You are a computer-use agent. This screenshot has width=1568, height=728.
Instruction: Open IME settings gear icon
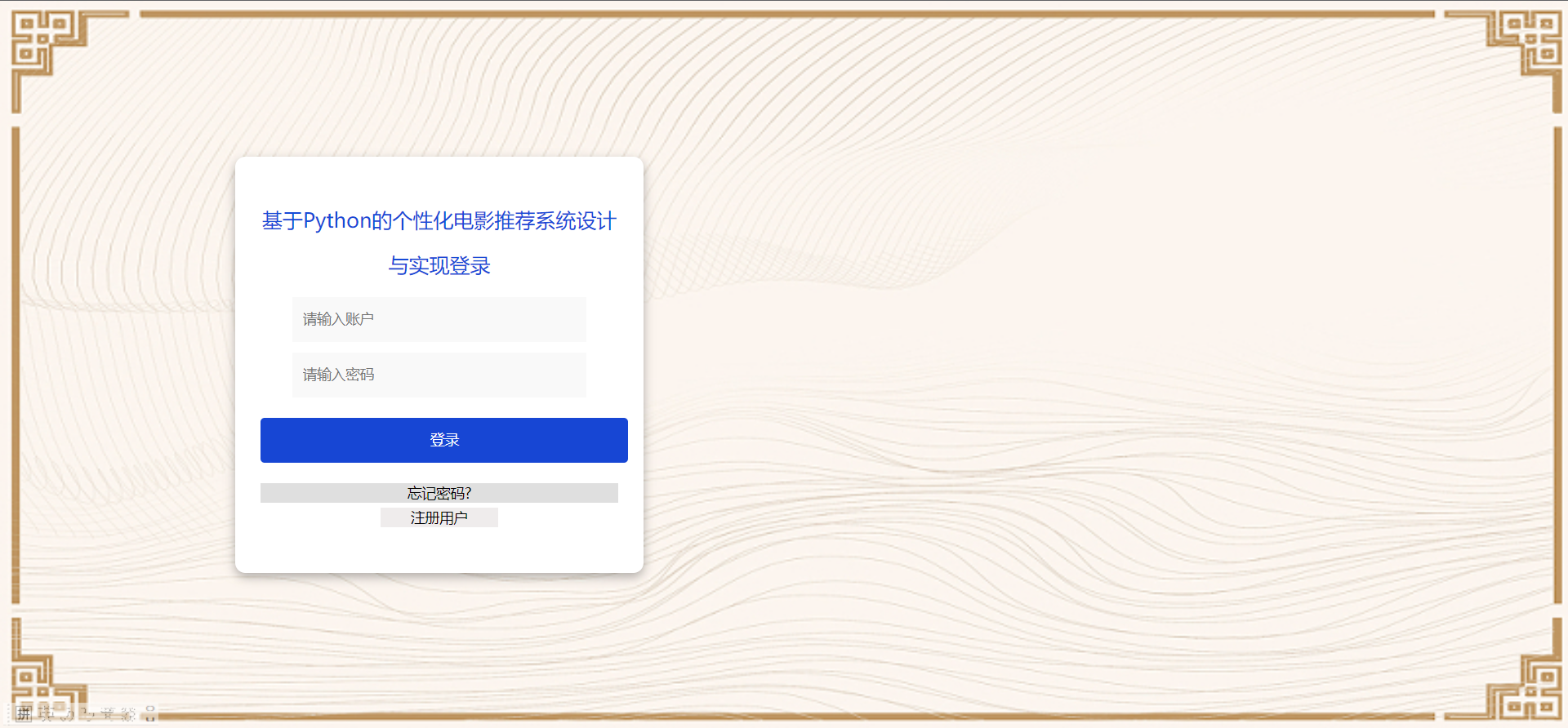[x=128, y=714]
